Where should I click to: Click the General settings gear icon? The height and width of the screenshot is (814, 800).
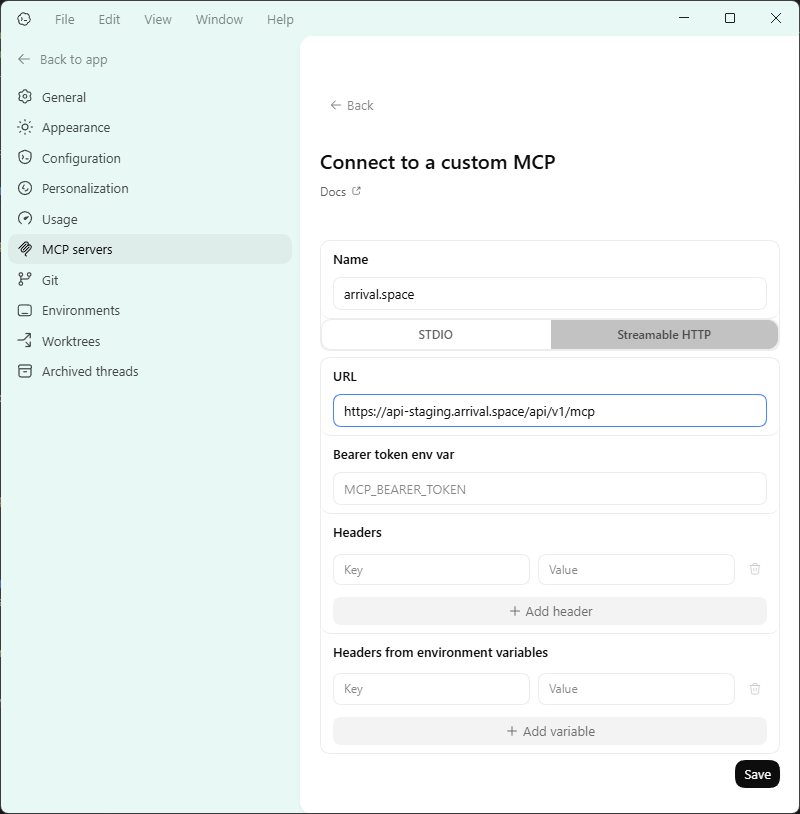(x=25, y=97)
